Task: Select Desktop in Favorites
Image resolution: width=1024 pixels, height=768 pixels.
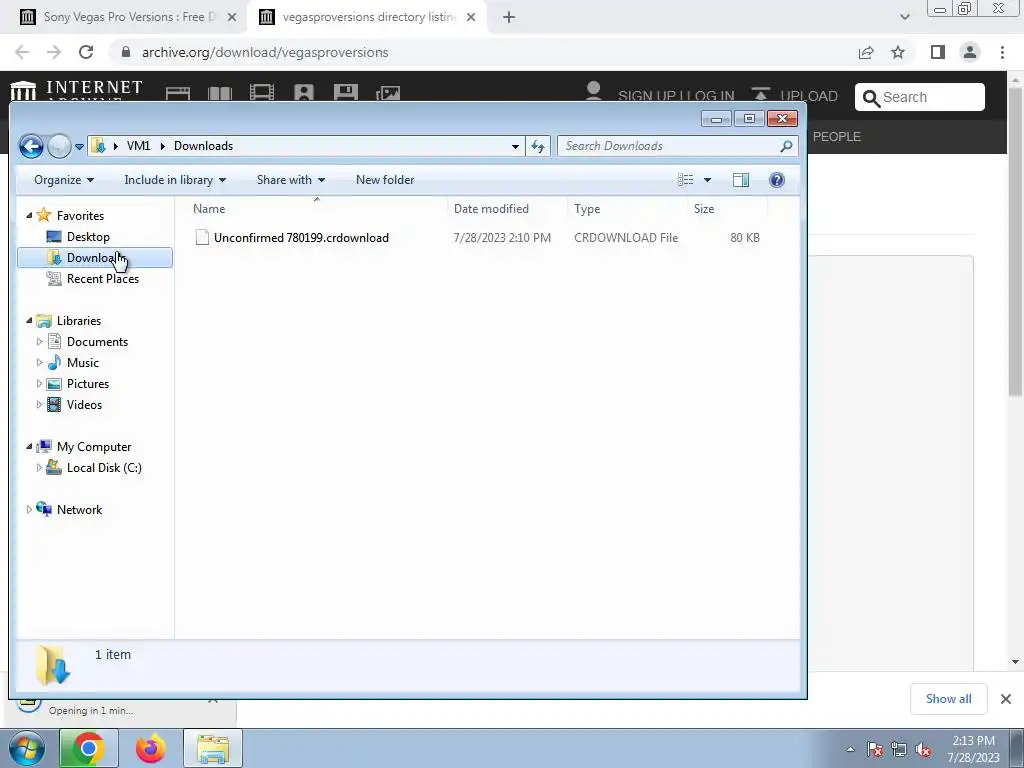Action: coord(88,237)
